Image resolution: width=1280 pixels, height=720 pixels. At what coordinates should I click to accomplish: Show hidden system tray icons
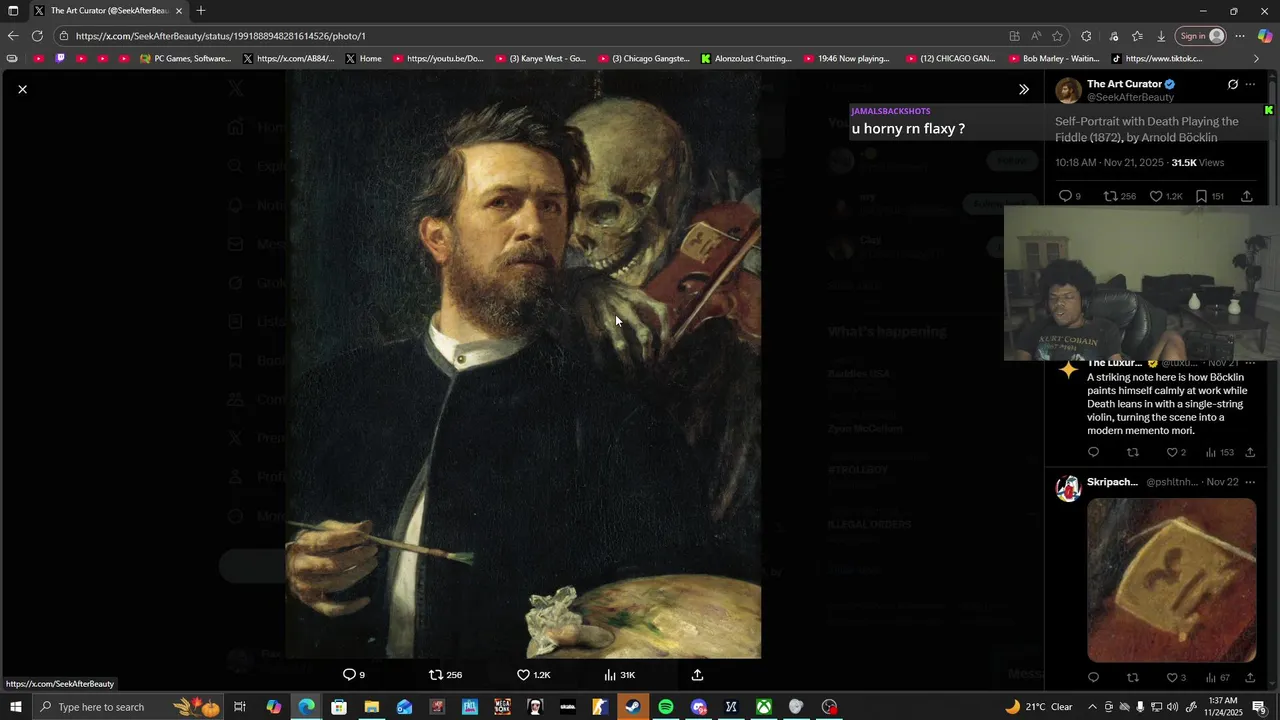1092,707
